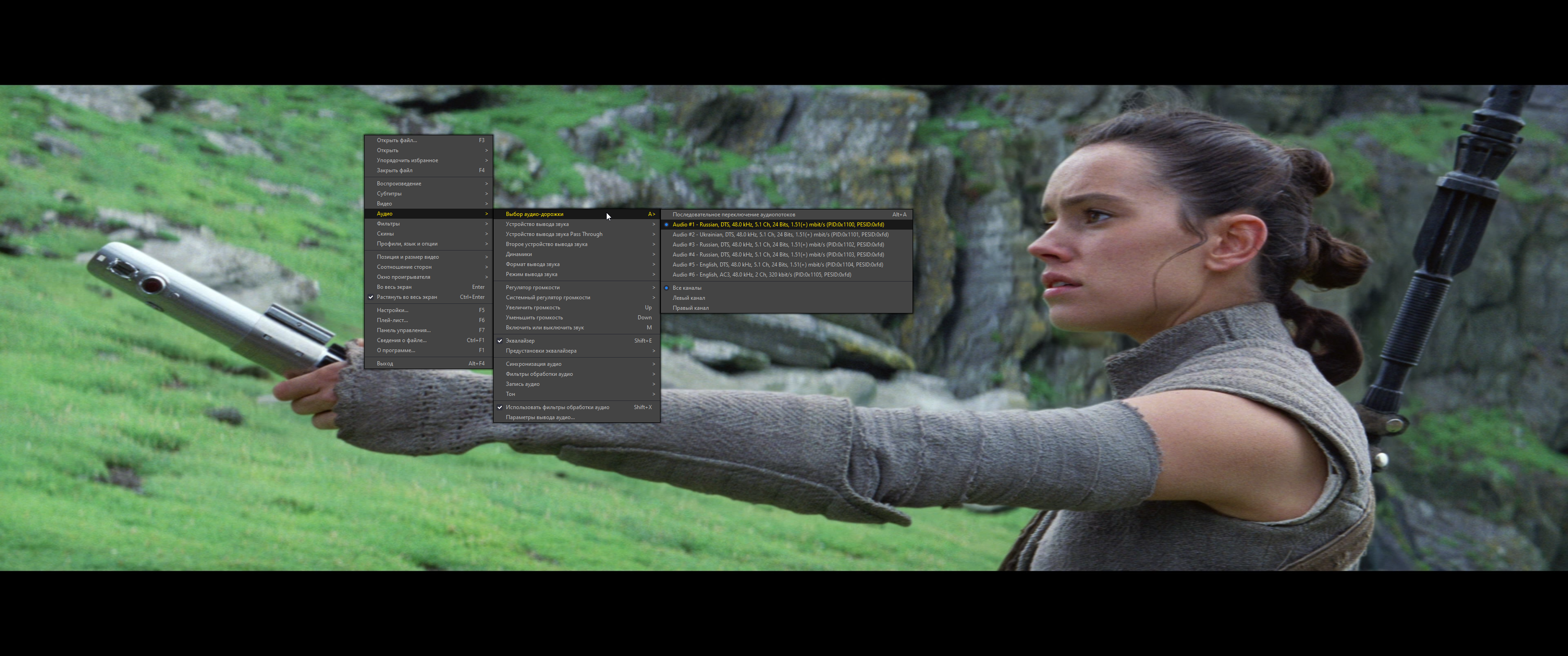
Task: Click "Параметры вывода аудио..."
Action: click(x=539, y=417)
